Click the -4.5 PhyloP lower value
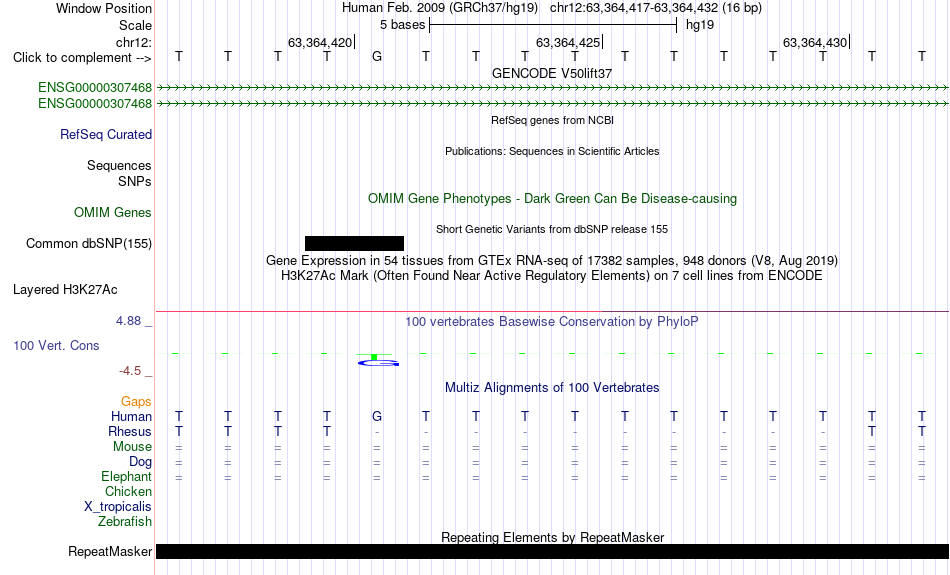950x575 pixels. tap(130, 371)
